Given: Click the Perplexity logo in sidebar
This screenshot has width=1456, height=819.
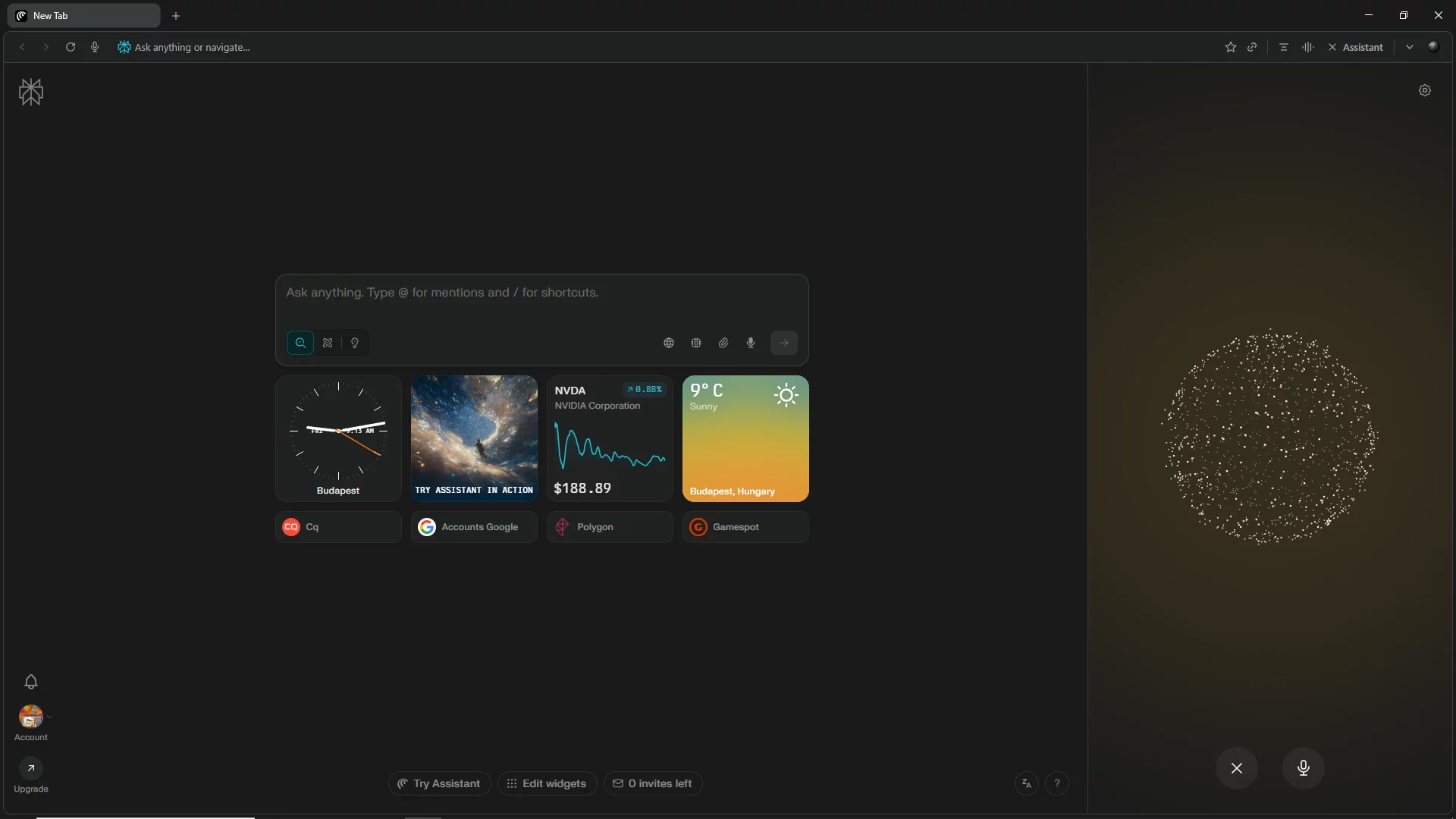Looking at the screenshot, I should 31,92.
